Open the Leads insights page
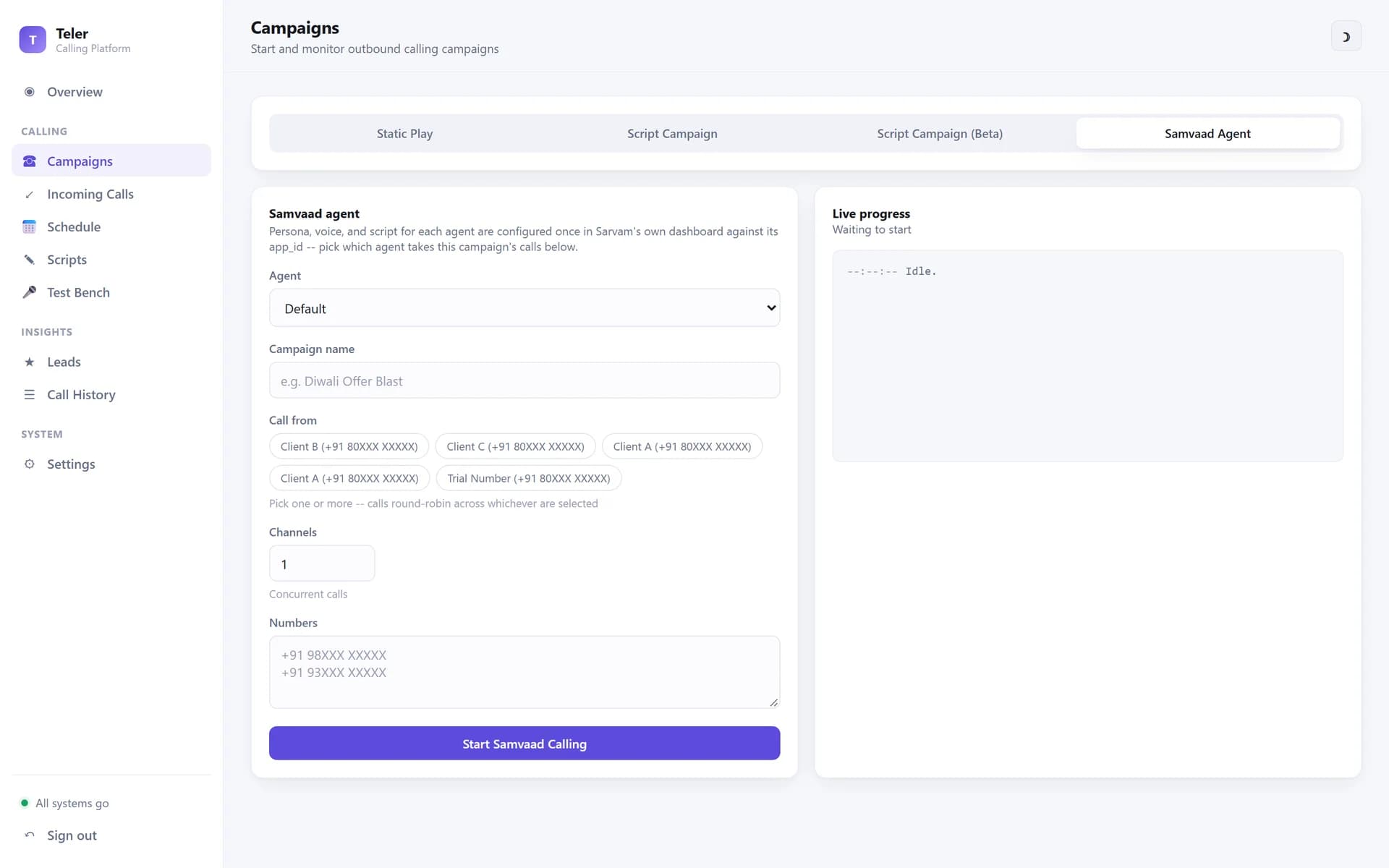The image size is (1389, 868). point(111,362)
